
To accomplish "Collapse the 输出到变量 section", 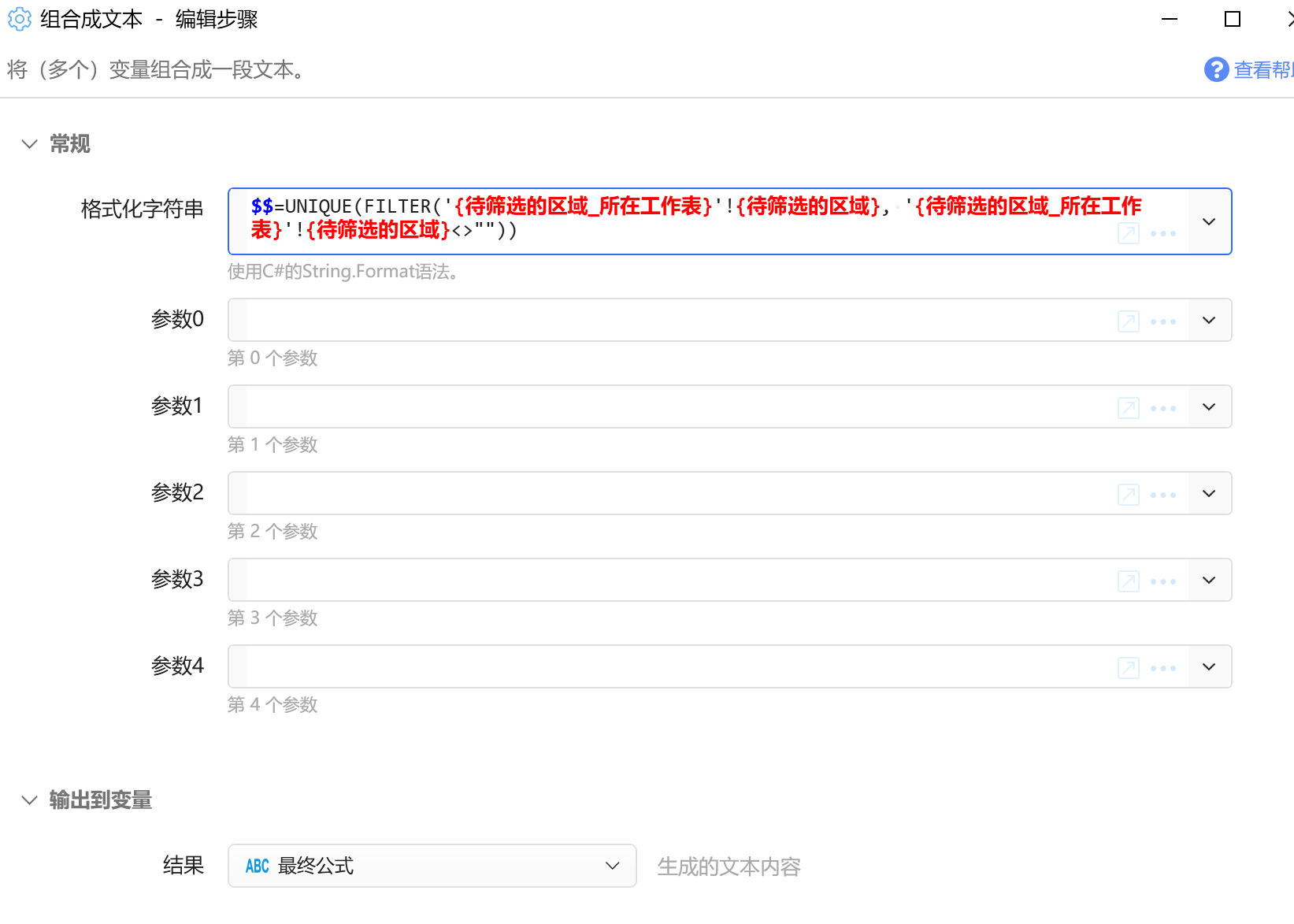I will coord(30,800).
